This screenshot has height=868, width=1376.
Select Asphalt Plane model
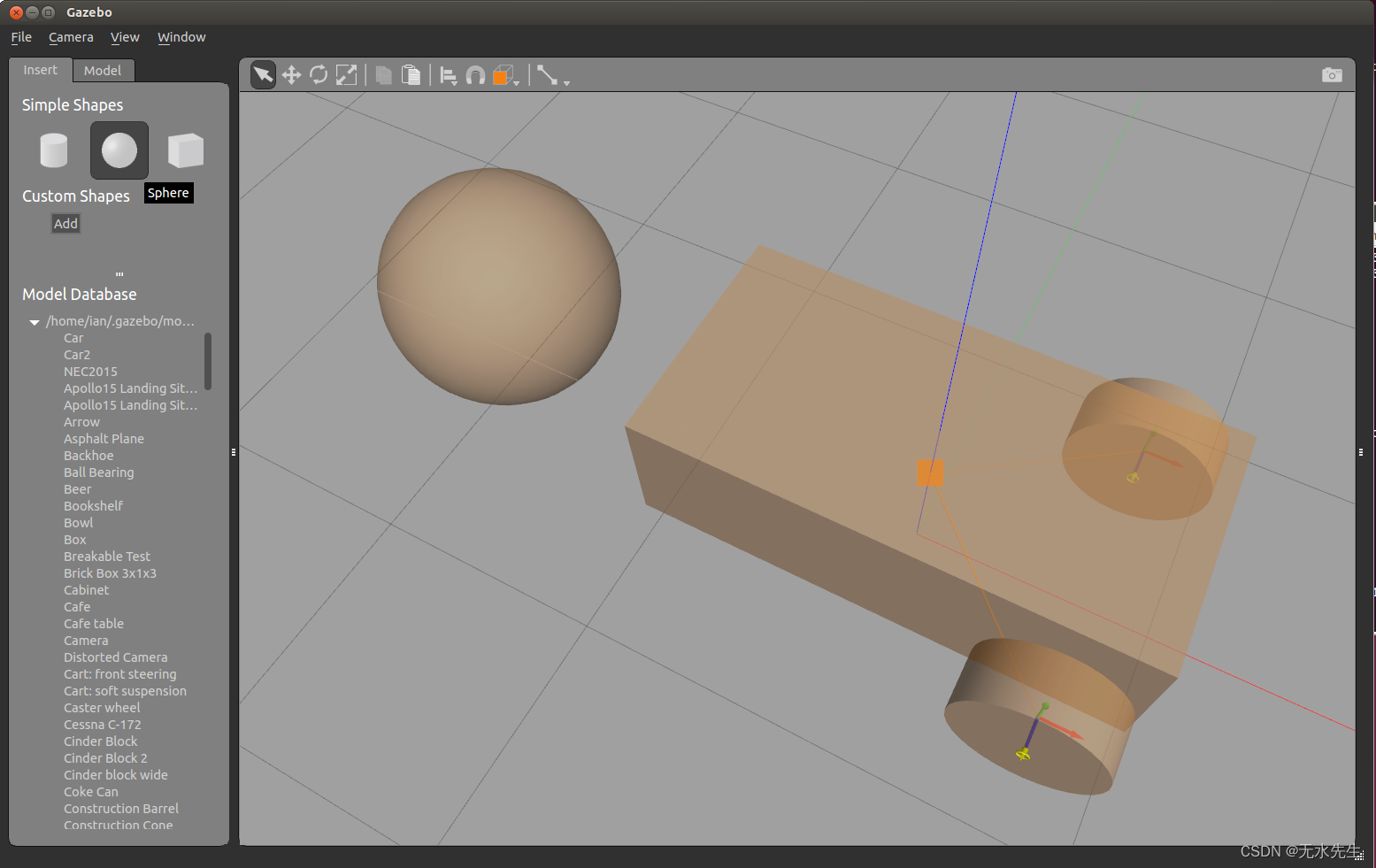(x=104, y=439)
